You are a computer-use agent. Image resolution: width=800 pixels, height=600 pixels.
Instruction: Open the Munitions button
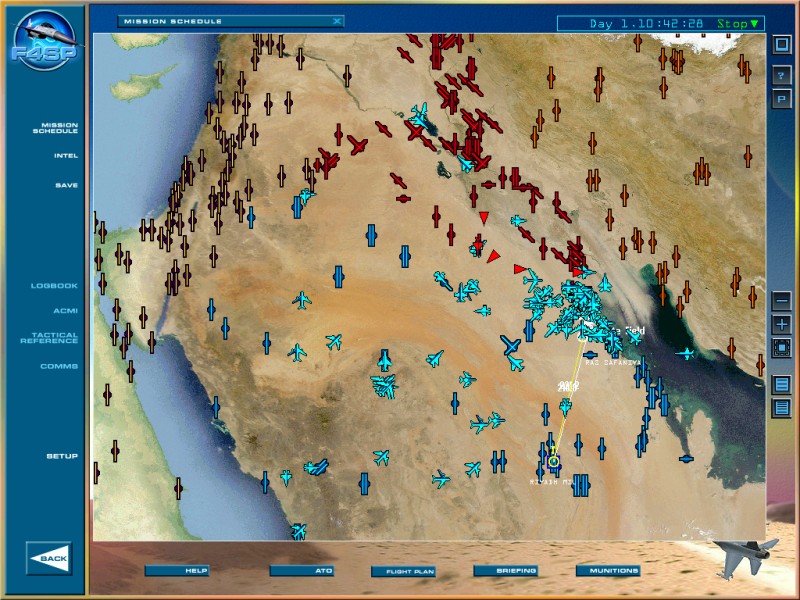[608, 570]
